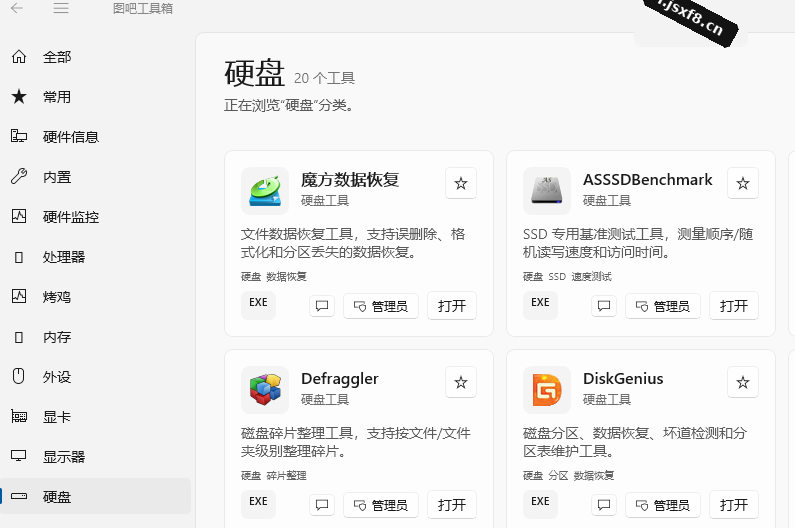This screenshot has height=528, width=795.
Task: Click the back arrow icon
Action: pos(17,8)
